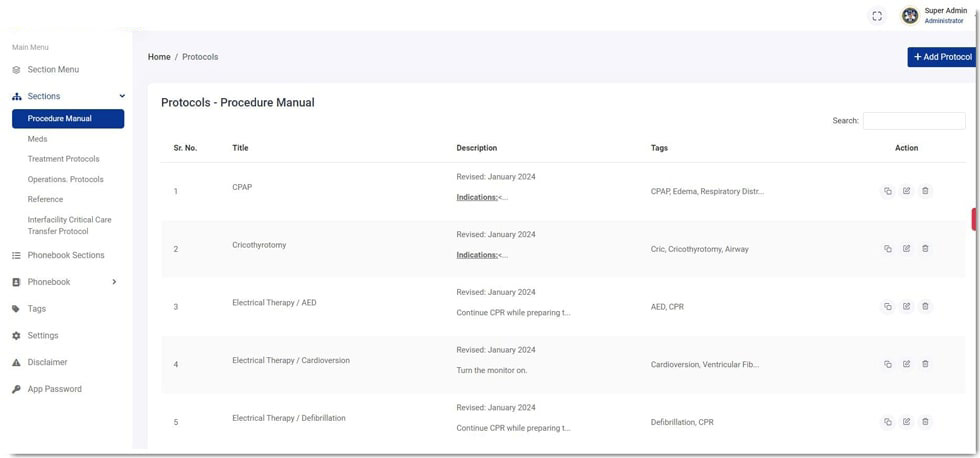This screenshot has height=458, width=980.
Task: Click the Sections hierarchy icon
Action: click(17, 97)
